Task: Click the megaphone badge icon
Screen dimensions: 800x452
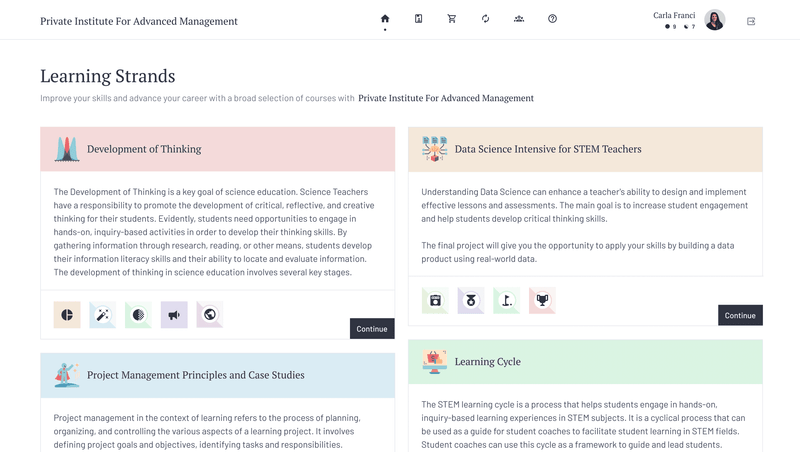Action: coord(174,314)
